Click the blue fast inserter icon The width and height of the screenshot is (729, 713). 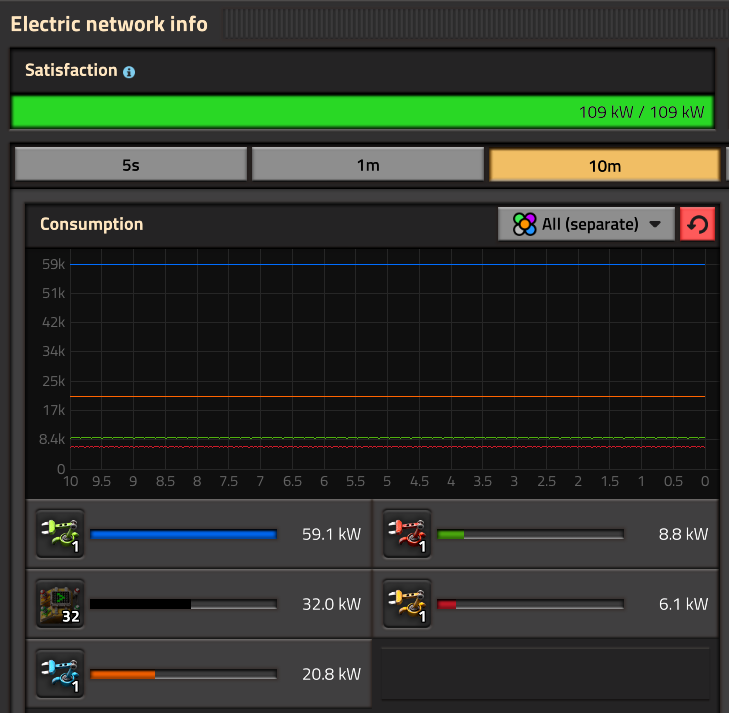60,673
